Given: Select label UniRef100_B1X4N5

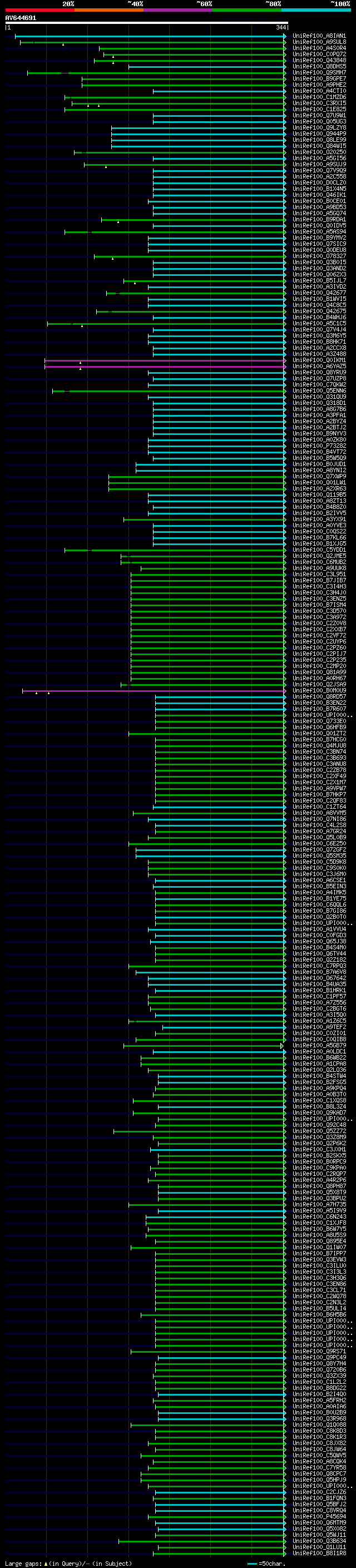Looking at the screenshot, I should (319, 189).
